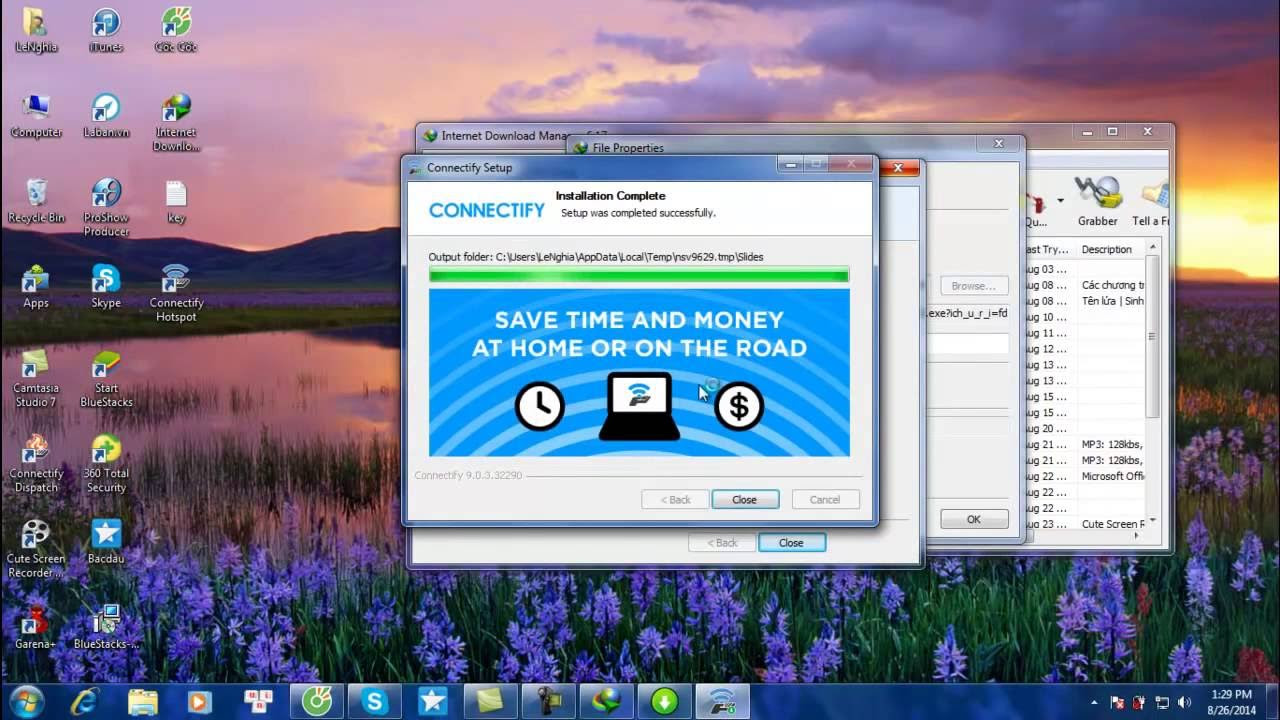This screenshot has width=1280, height=720.
Task: Click the Cancel button in Connectify Setup
Action: (x=825, y=499)
